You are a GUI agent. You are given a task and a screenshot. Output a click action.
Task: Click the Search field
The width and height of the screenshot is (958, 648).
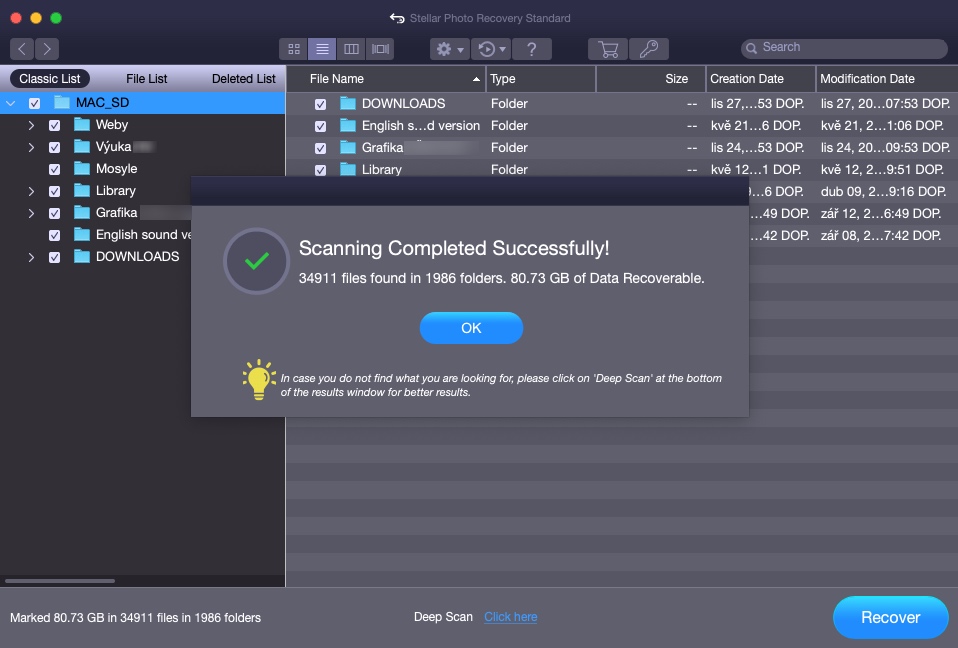[x=844, y=48]
